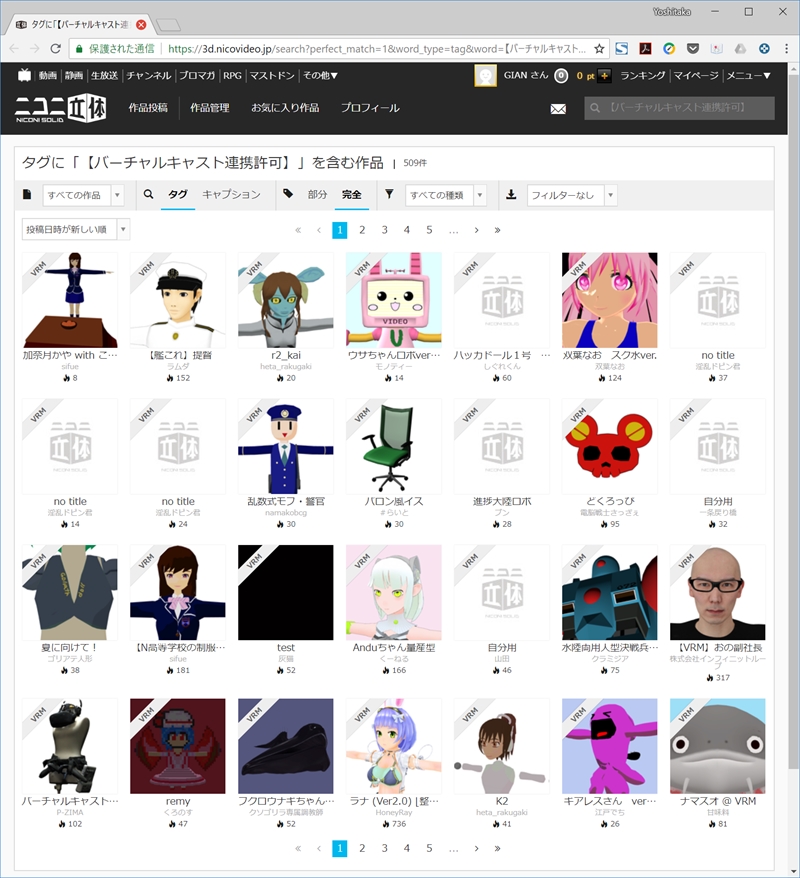This screenshot has height=878, width=800.
Task: Click the tag icon in the filter bar
Action: pyautogui.click(x=288, y=194)
